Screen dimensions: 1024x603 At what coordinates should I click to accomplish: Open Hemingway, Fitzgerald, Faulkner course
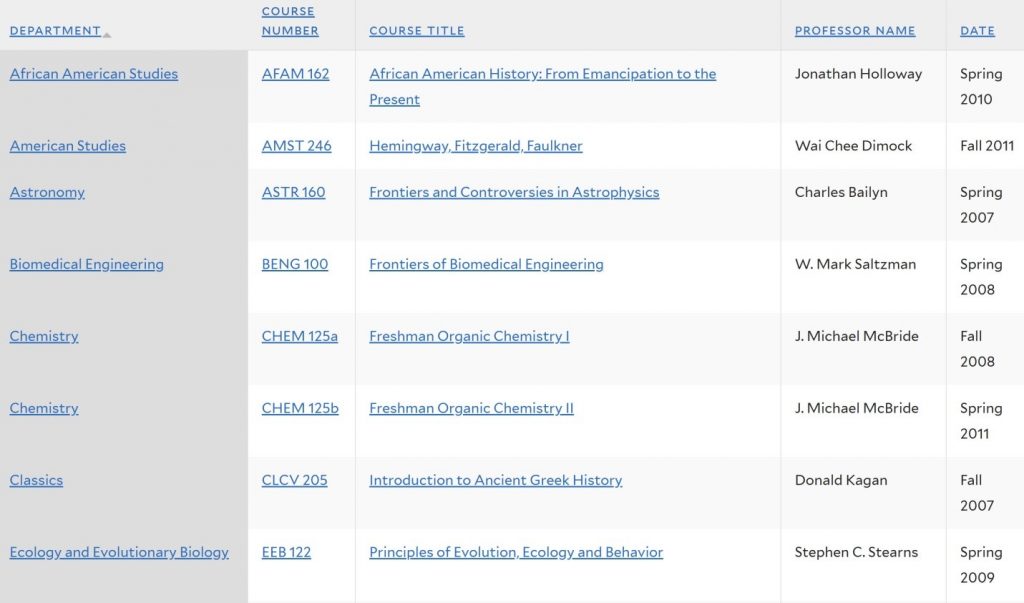click(475, 146)
